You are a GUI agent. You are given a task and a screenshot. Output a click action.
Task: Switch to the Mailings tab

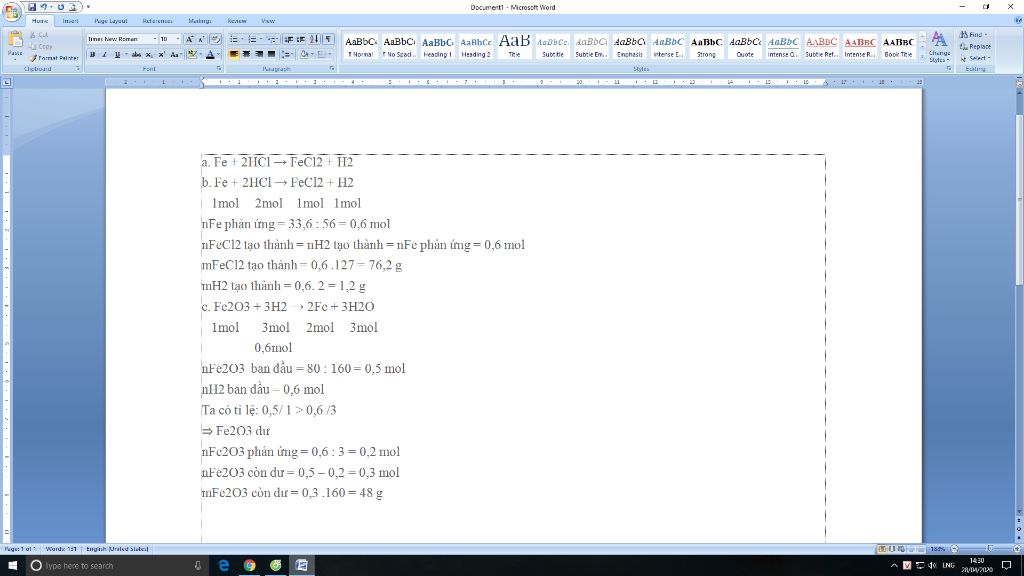199,21
